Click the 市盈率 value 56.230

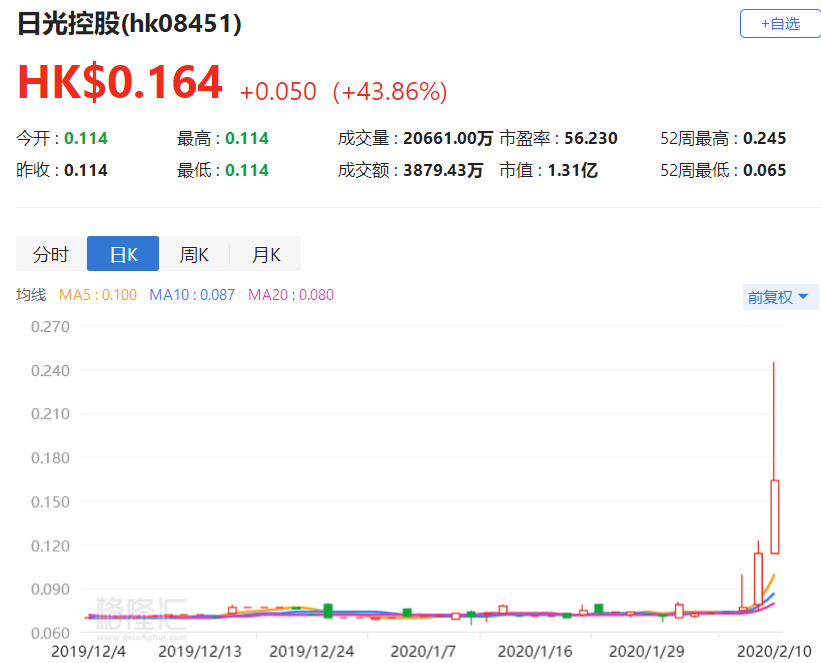[x=591, y=138]
